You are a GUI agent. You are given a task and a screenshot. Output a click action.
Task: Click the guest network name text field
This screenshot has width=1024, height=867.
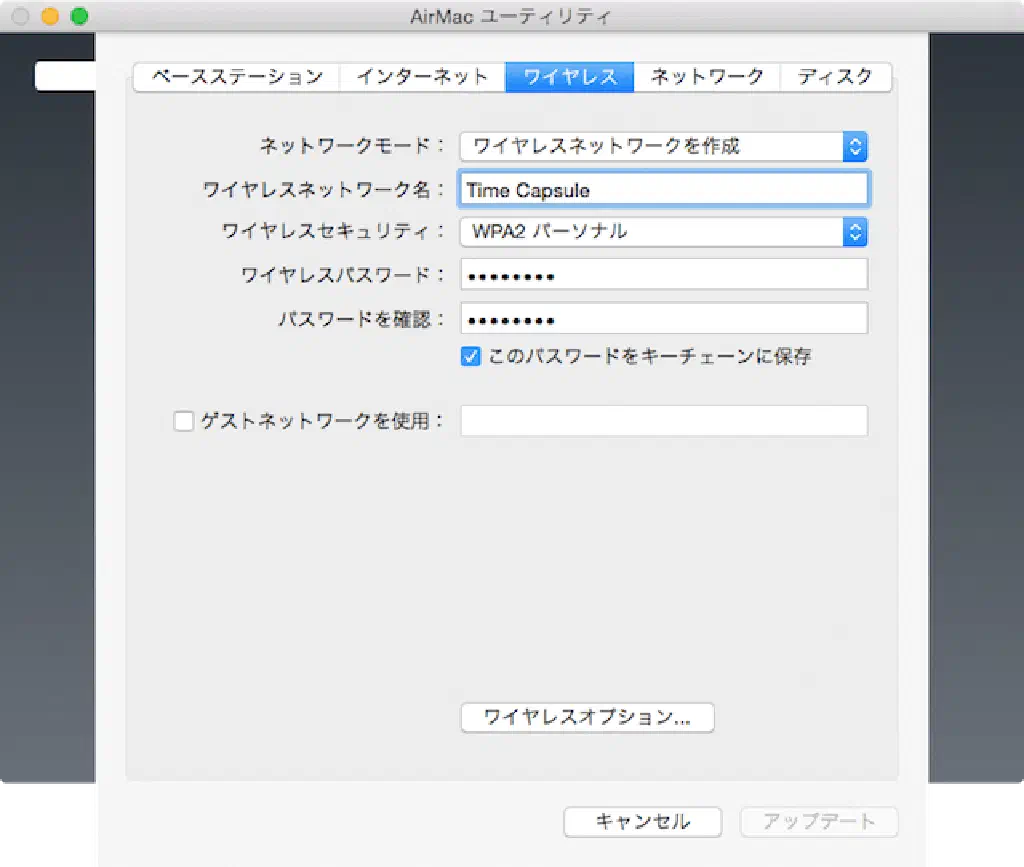[663, 421]
